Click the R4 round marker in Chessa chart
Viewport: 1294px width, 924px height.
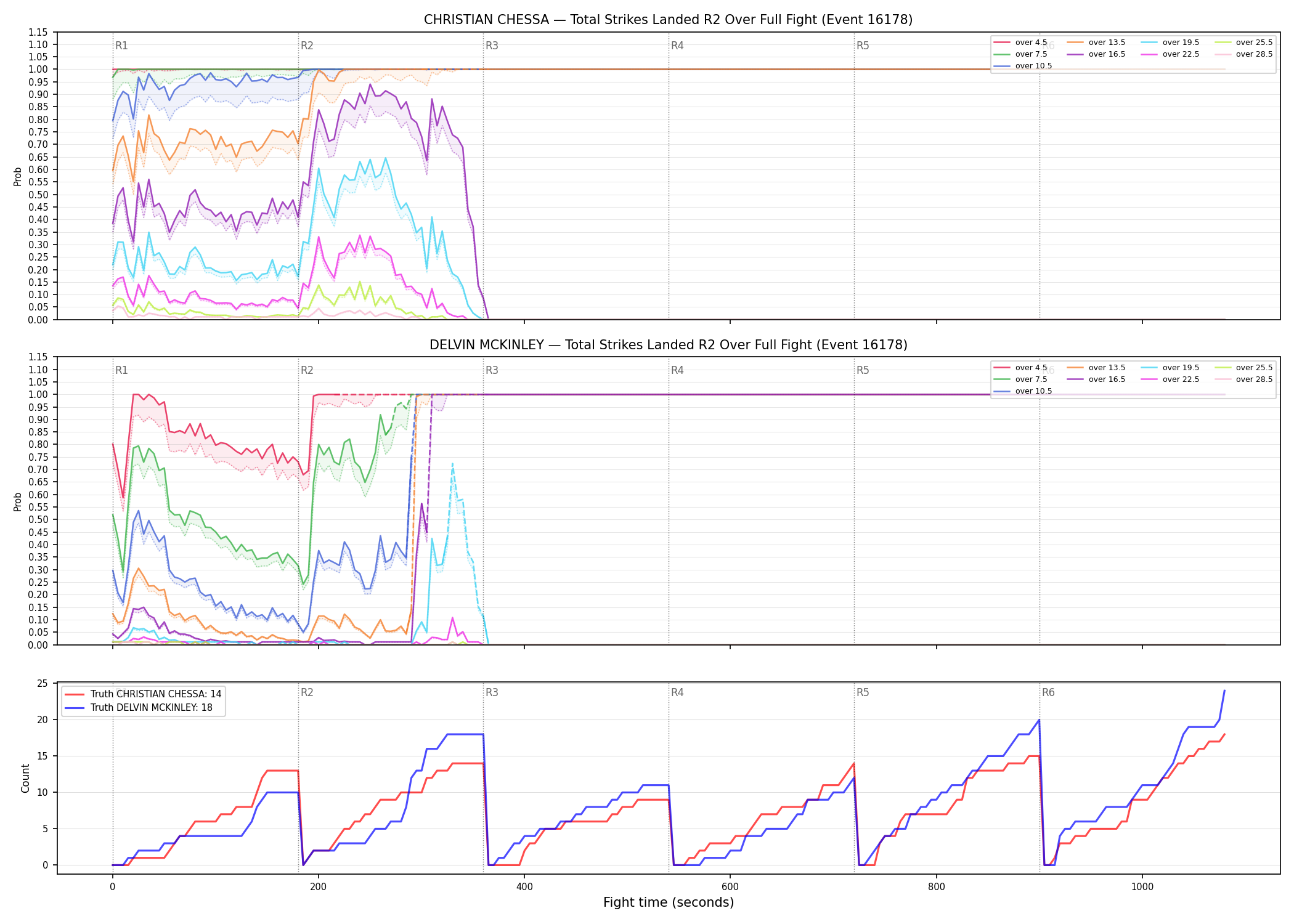[x=677, y=46]
